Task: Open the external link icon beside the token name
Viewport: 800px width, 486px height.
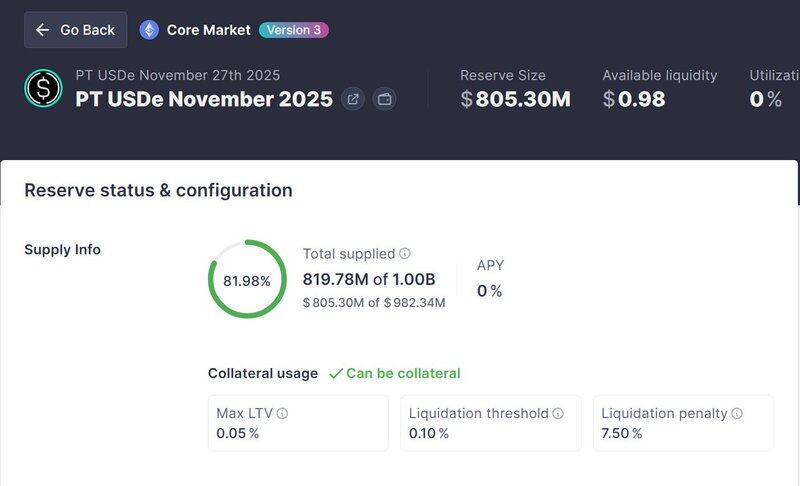Action: [353, 99]
